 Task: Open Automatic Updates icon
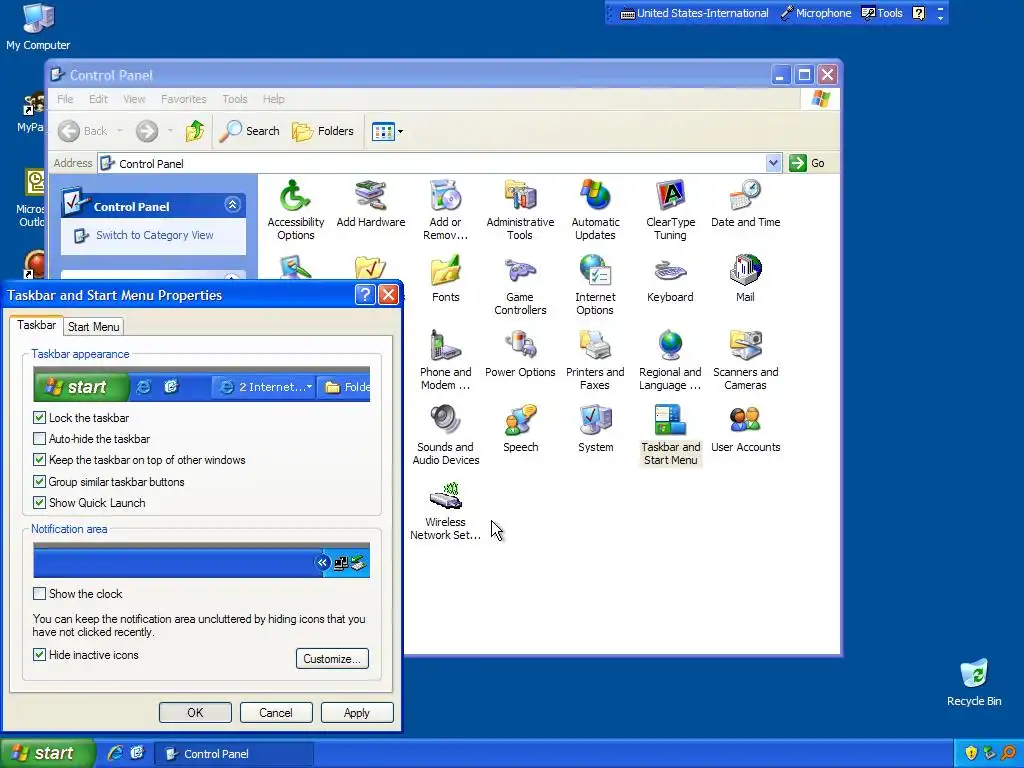pos(595,209)
